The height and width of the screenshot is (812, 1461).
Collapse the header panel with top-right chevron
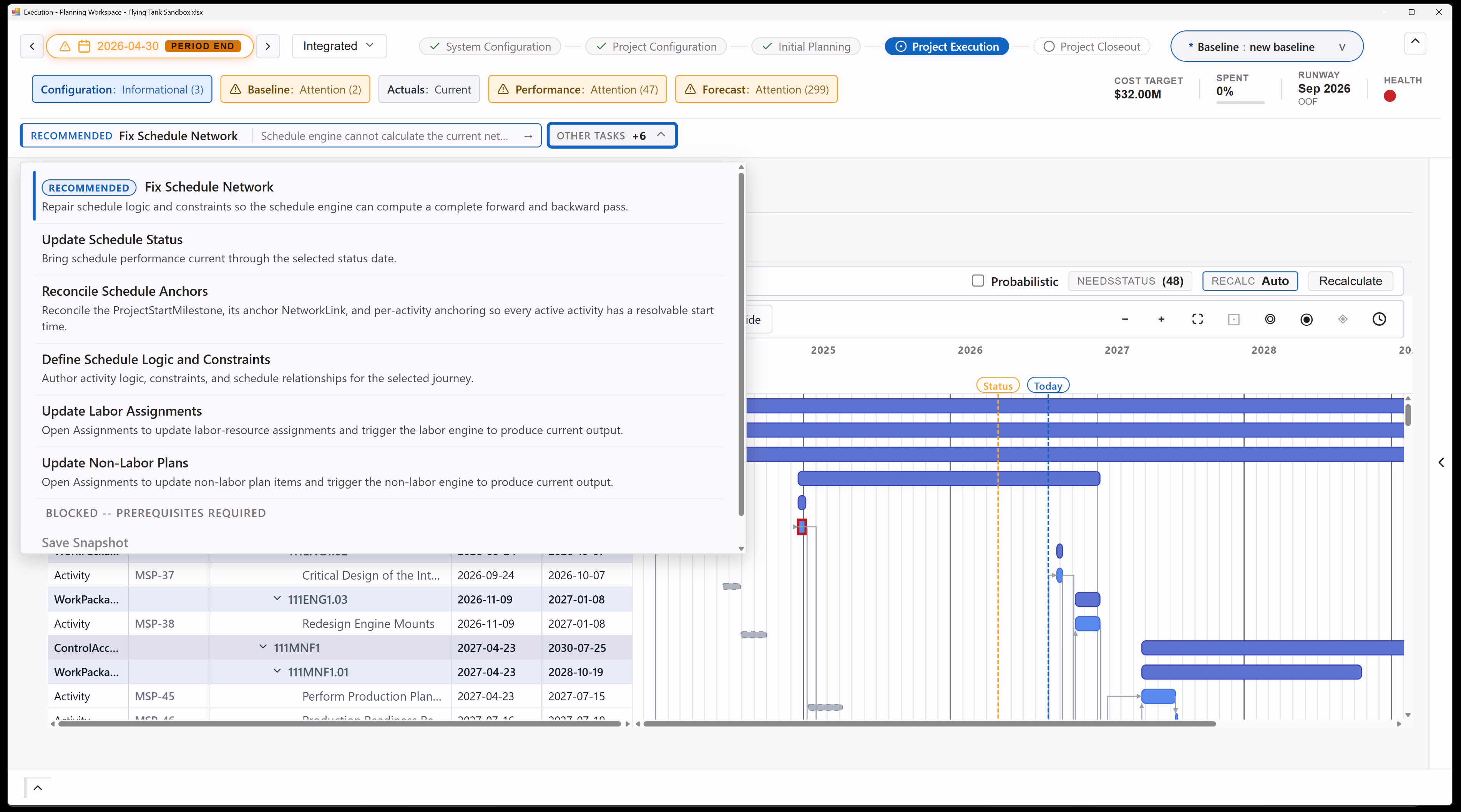click(1415, 43)
